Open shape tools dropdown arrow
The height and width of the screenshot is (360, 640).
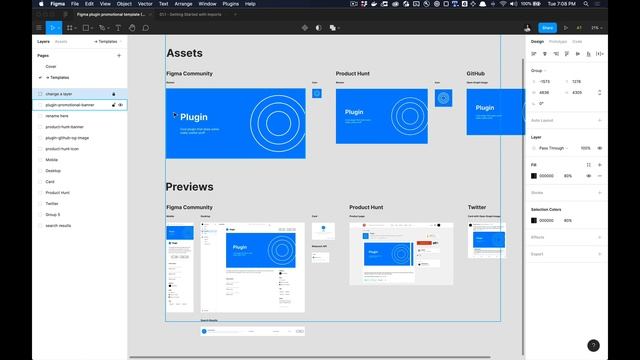pyautogui.click(x=92, y=28)
